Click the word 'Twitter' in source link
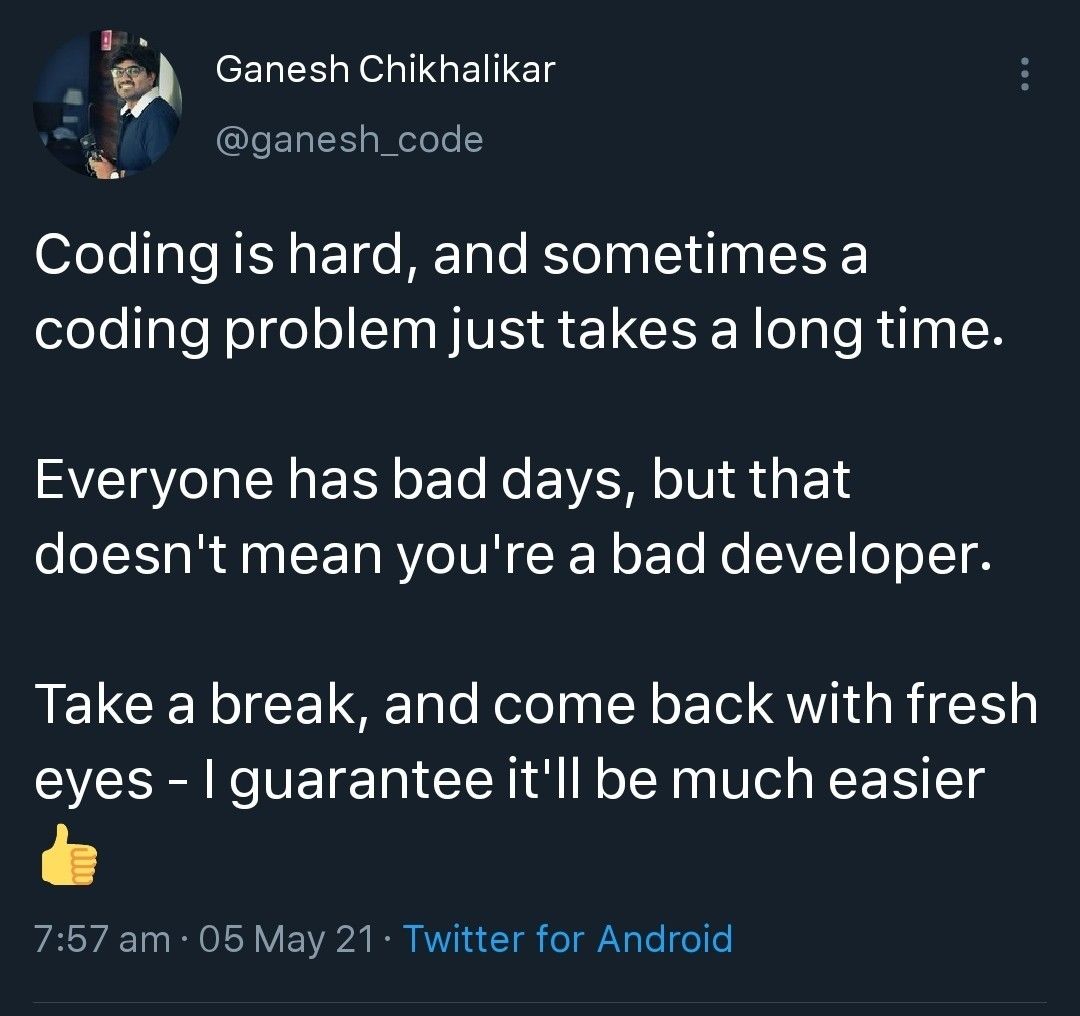Image resolution: width=1080 pixels, height=1016 pixels. 464,939
